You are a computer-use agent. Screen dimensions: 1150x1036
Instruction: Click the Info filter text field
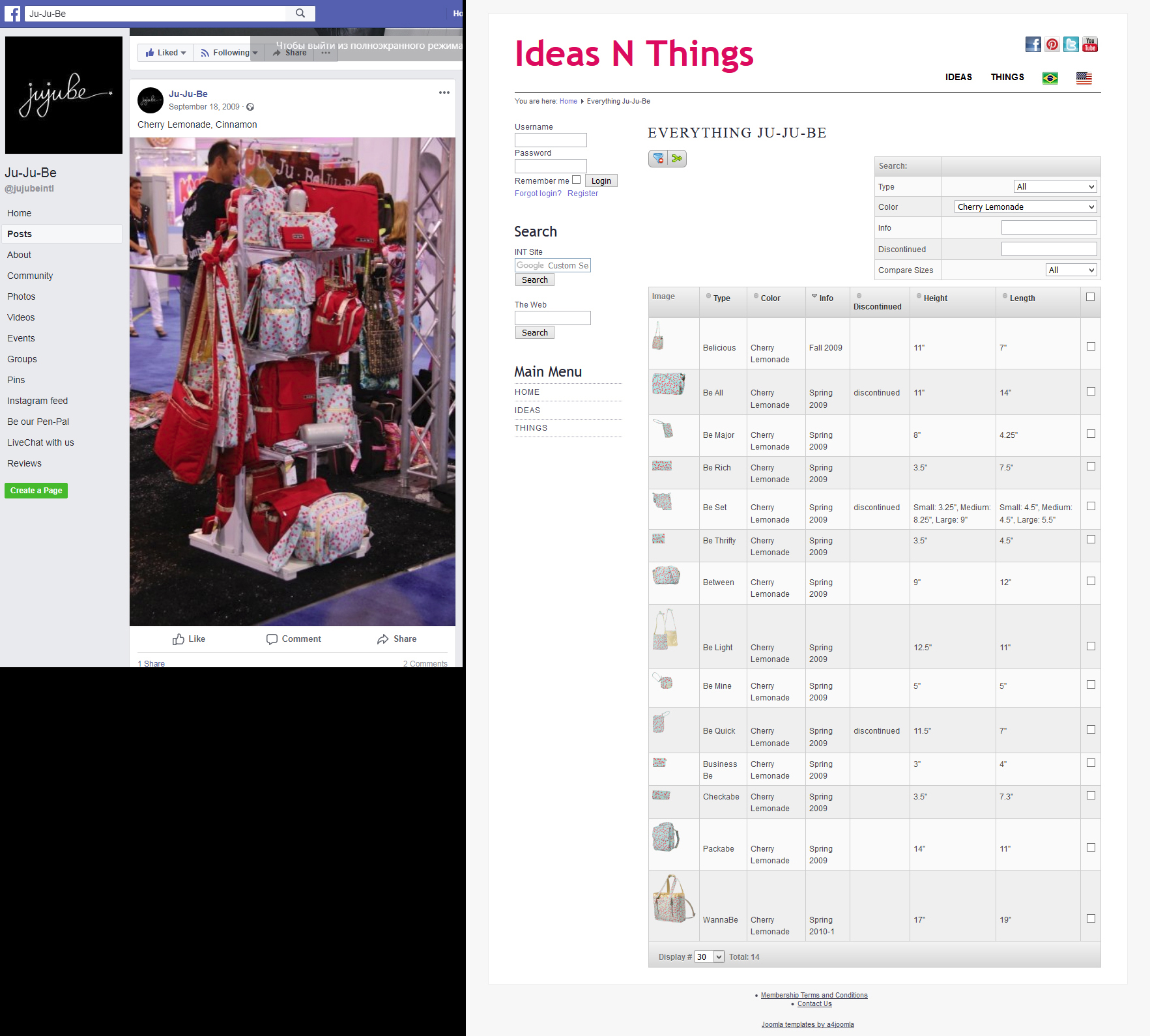pos(1049,227)
